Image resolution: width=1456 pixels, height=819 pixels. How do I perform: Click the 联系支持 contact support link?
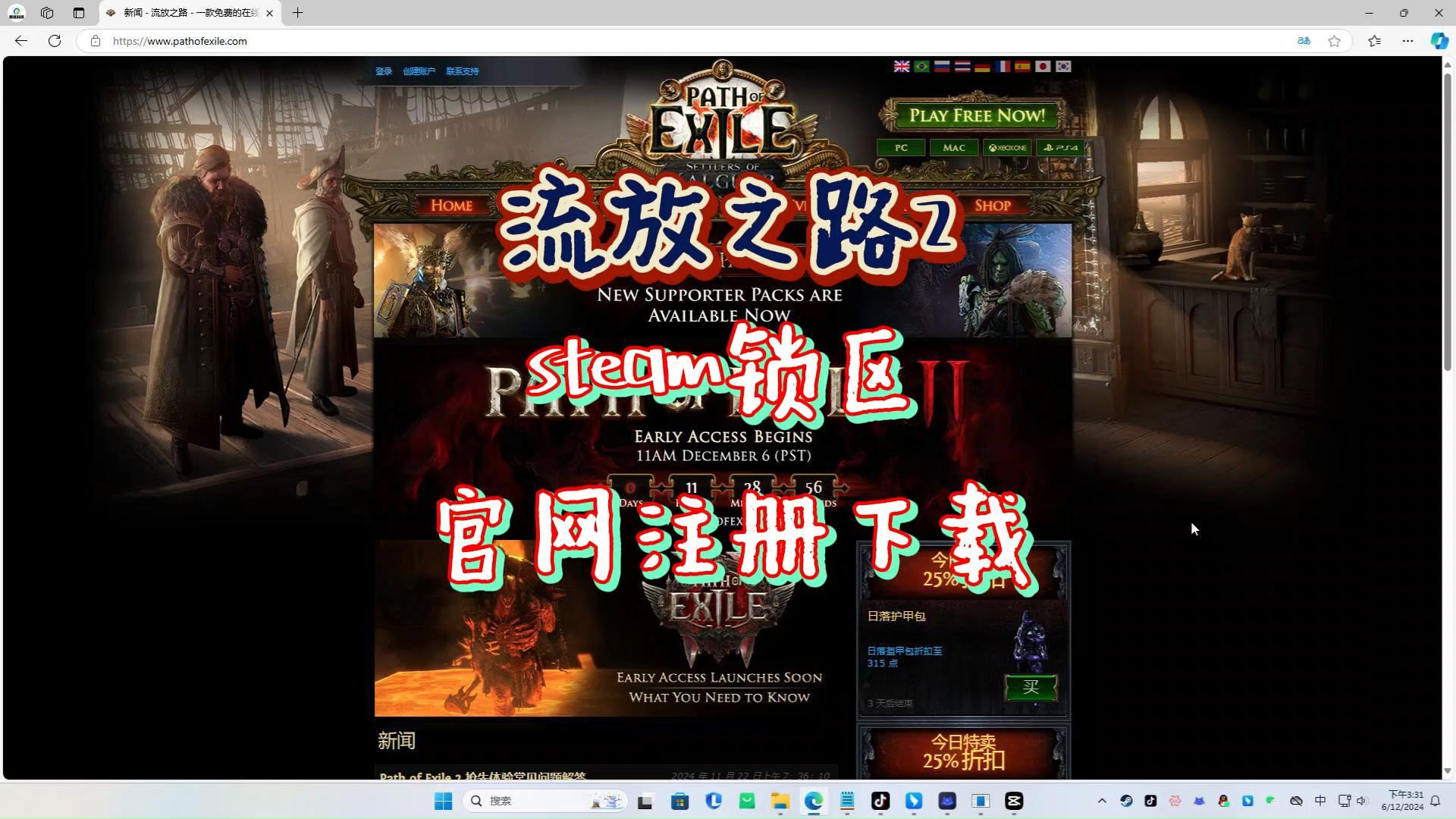pyautogui.click(x=462, y=71)
